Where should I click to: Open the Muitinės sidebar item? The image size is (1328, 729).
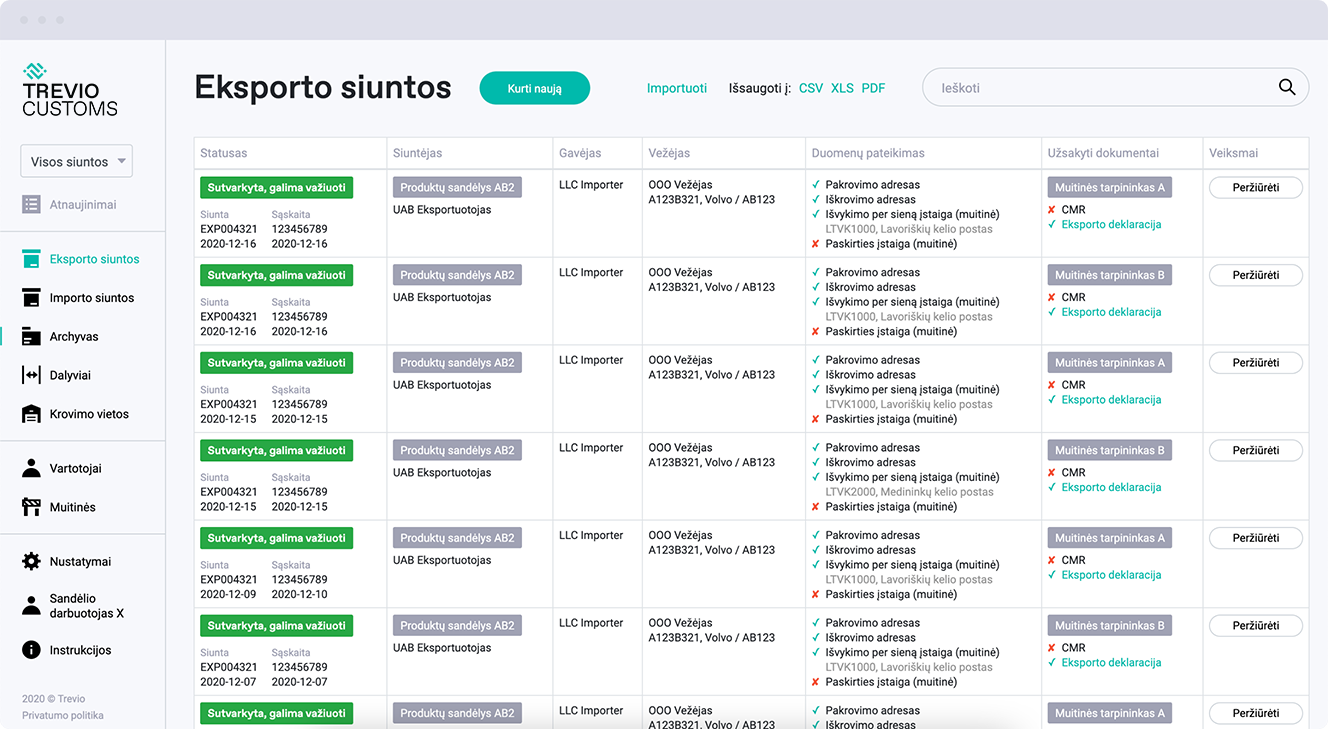point(73,507)
